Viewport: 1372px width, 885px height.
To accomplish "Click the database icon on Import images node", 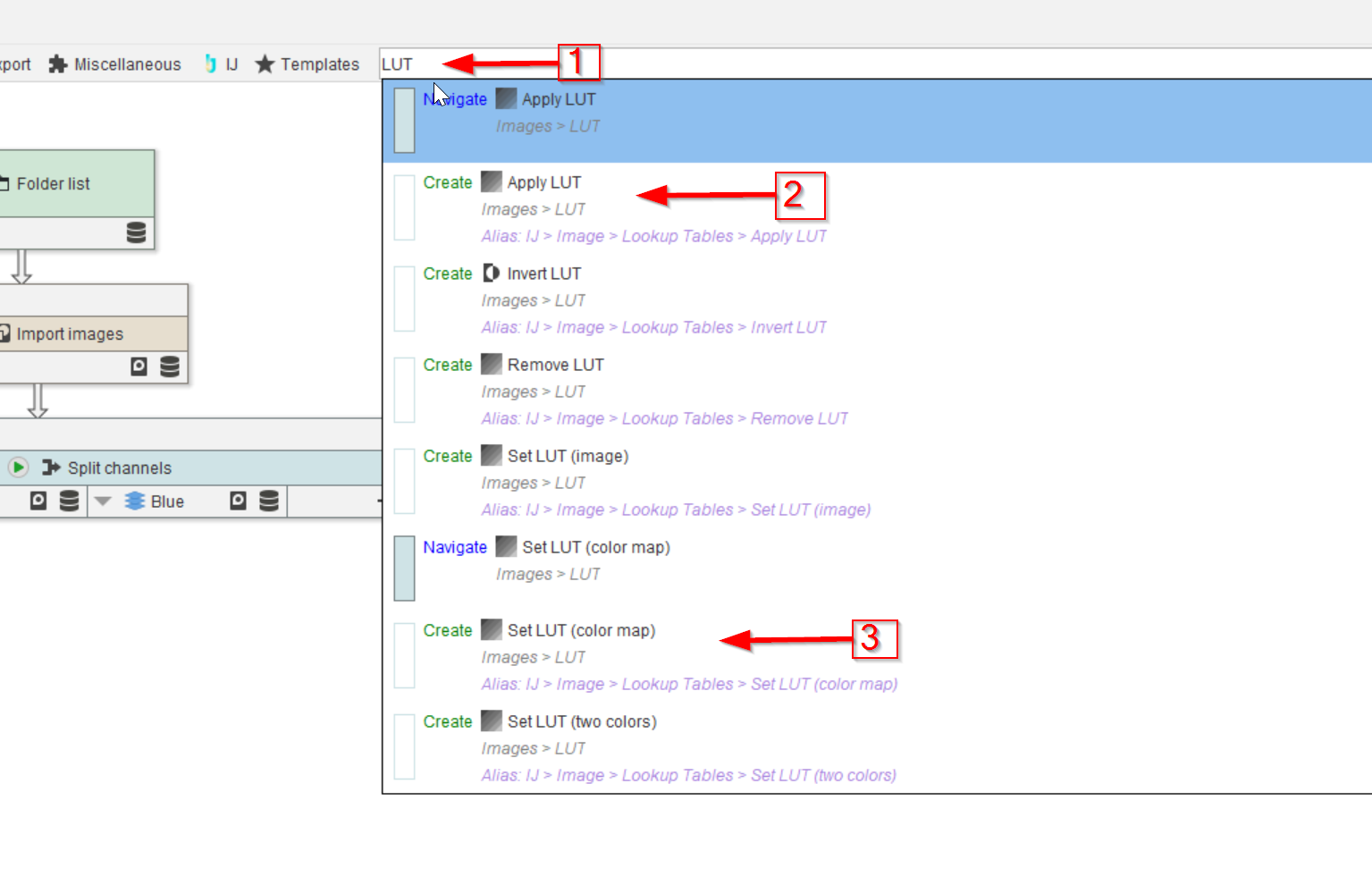I will point(170,367).
